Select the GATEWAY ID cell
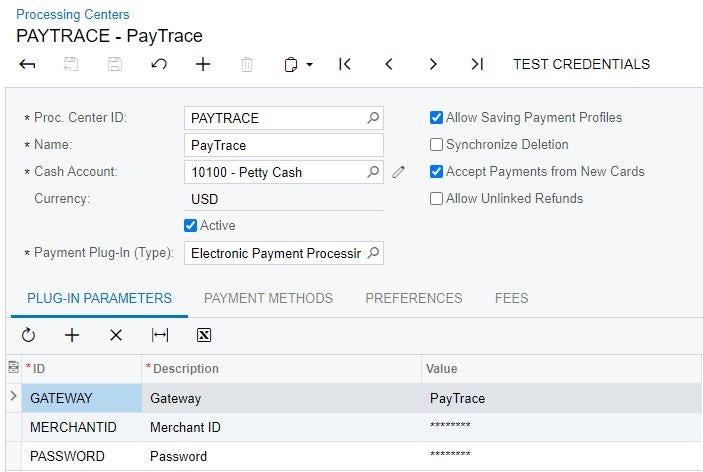The image size is (703, 472). click(82, 398)
